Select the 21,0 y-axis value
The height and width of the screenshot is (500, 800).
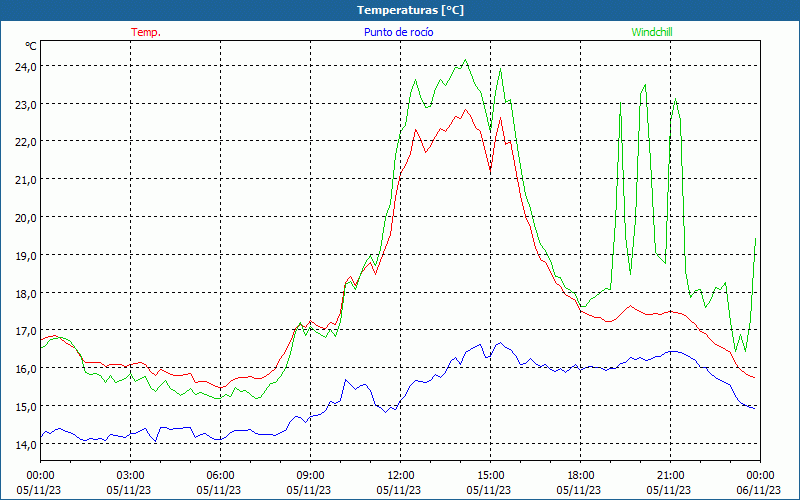[26, 180]
